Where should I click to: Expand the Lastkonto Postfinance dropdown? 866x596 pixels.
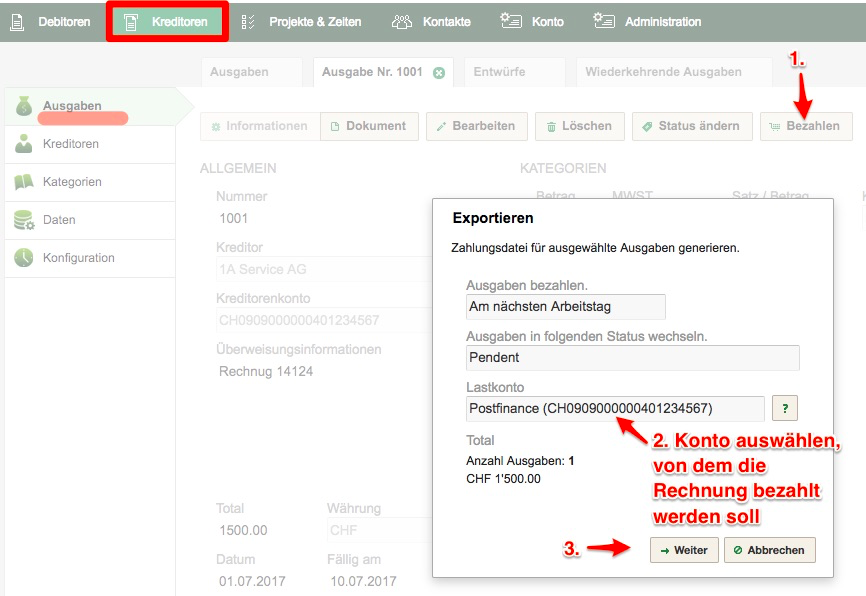[x=615, y=408]
